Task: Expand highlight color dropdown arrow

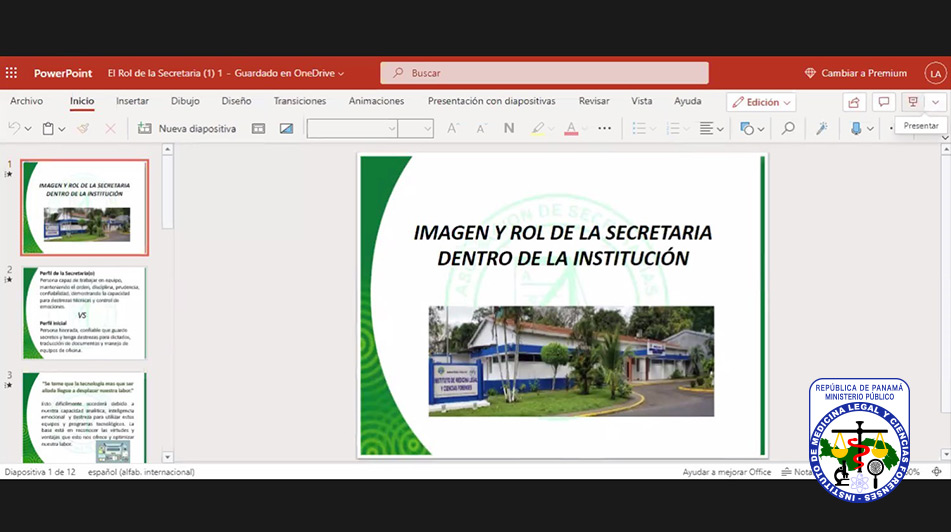Action: point(551,129)
